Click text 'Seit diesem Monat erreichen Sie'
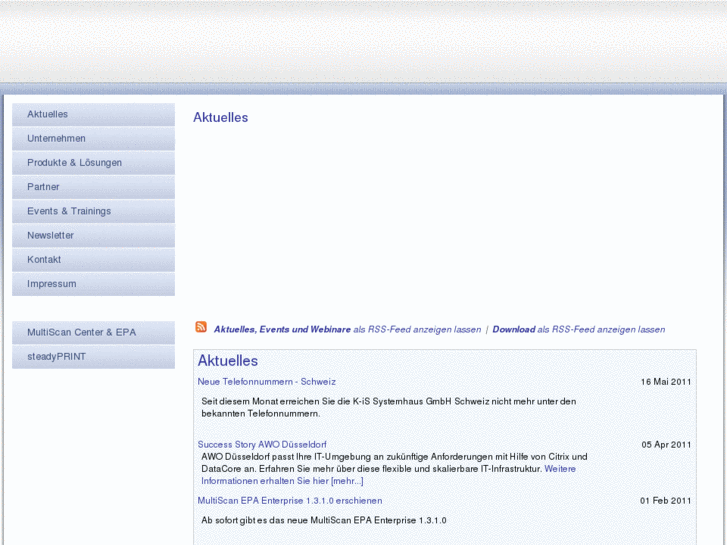This screenshot has height=545, width=727. (x=268, y=401)
